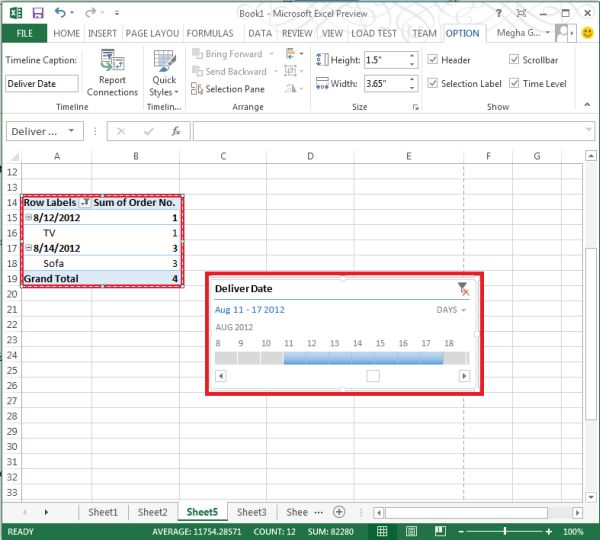
Task: Click the user account picture icon
Action: click(561, 33)
